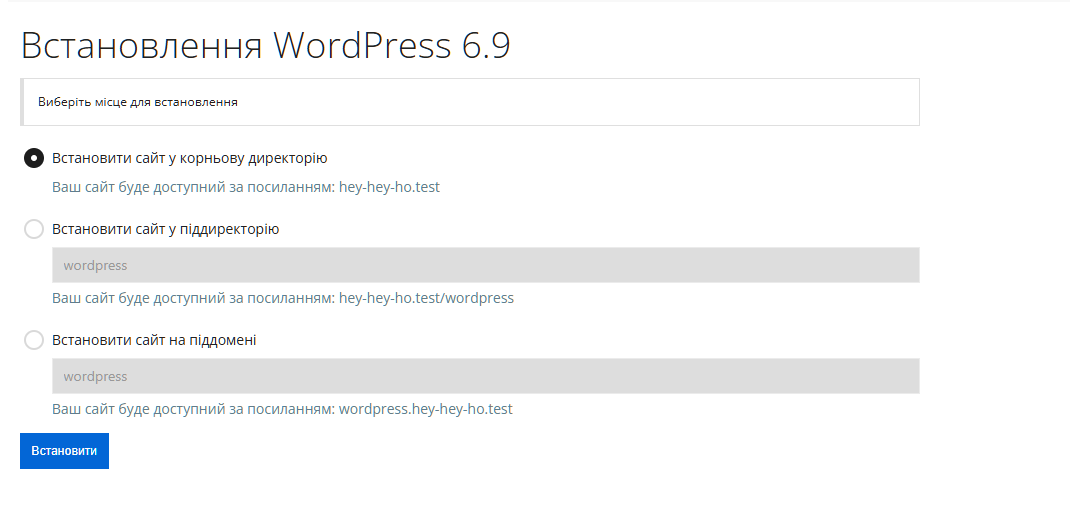The width and height of the screenshot is (1070, 527).
Task: Click label 'Встановити сайт у піддиректорію'
Action: (x=166, y=229)
